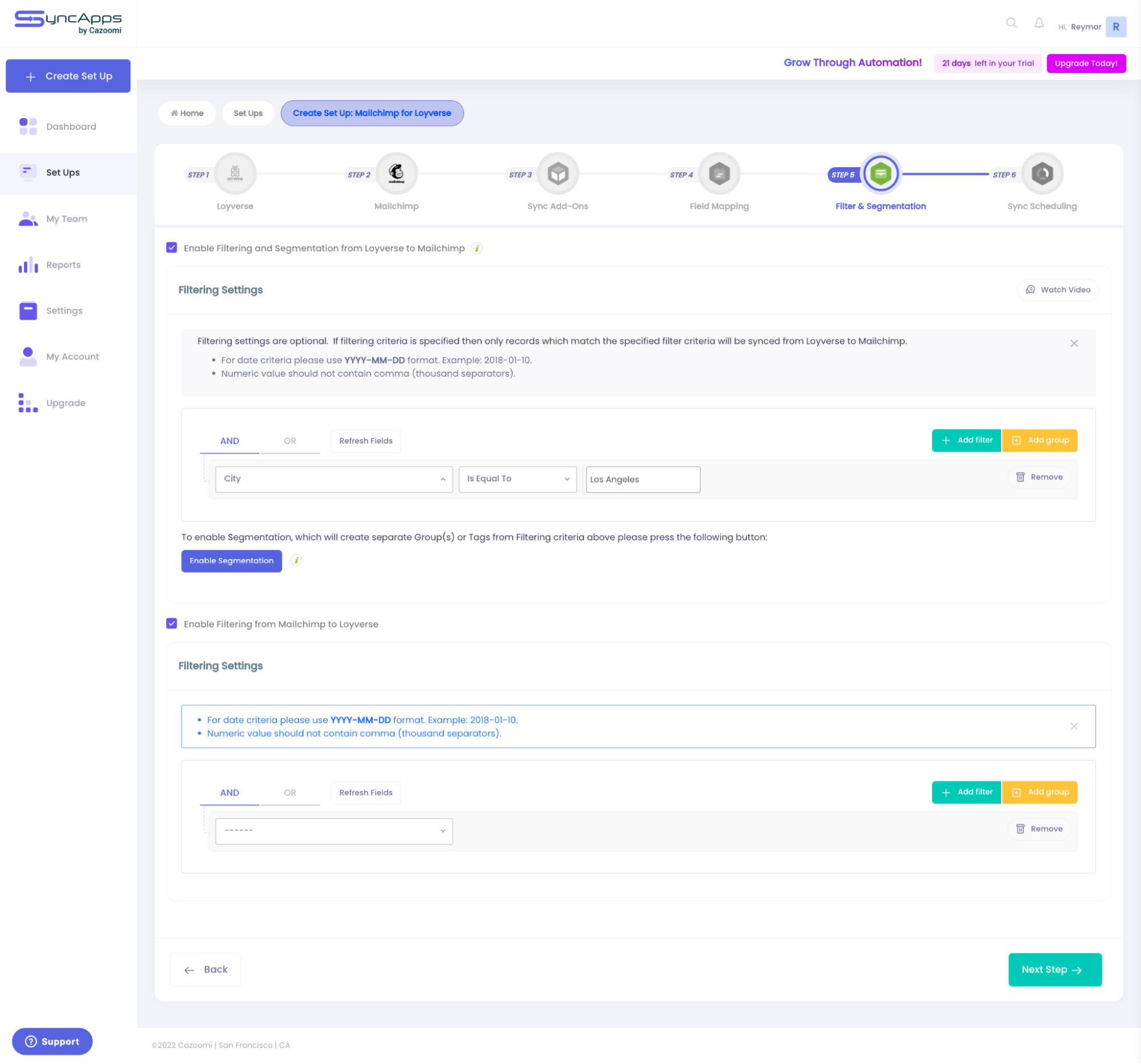Viewport: 1141px width, 1064px height.
Task: Click Create Set Up button
Action: [x=68, y=76]
